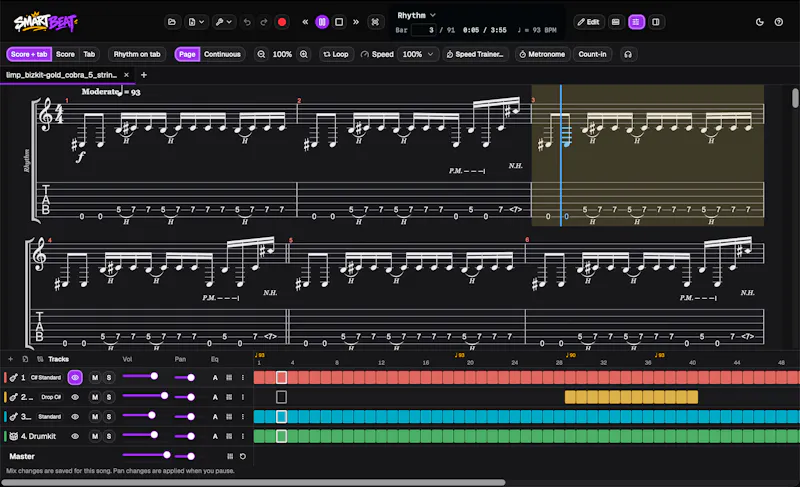Viewport: 800px width, 487px height.
Task: Toggle the Metronome button
Action: (x=542, y=54)
